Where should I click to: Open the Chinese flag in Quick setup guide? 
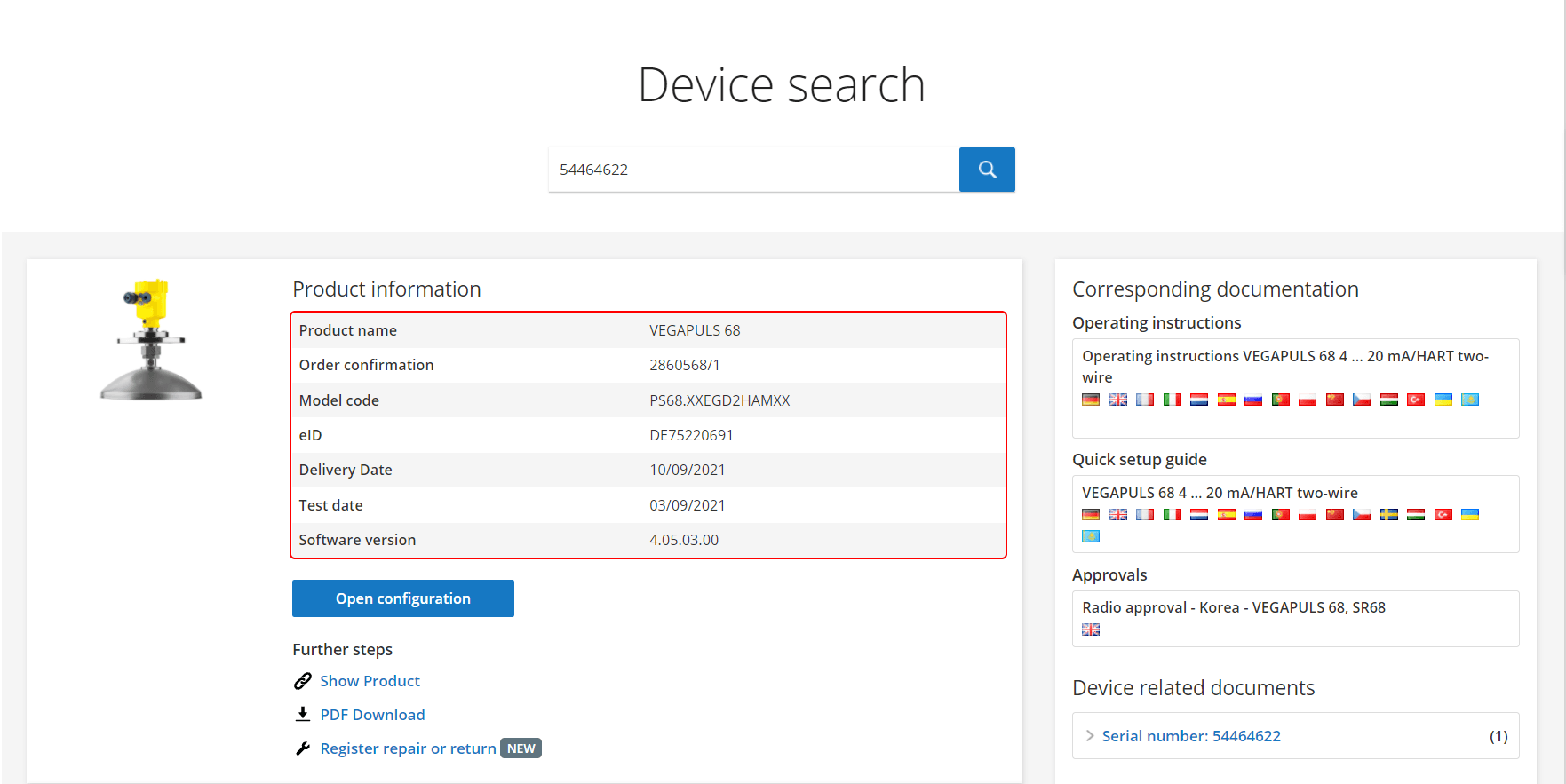click(x=1335, y=514)
